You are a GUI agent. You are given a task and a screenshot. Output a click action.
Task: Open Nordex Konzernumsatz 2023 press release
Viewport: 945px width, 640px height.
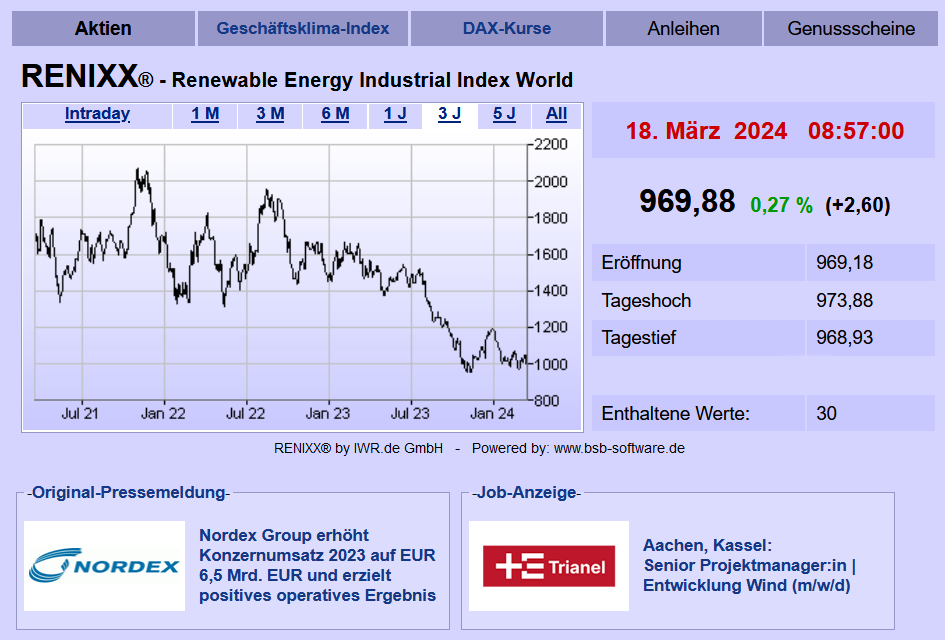point(318,566)
